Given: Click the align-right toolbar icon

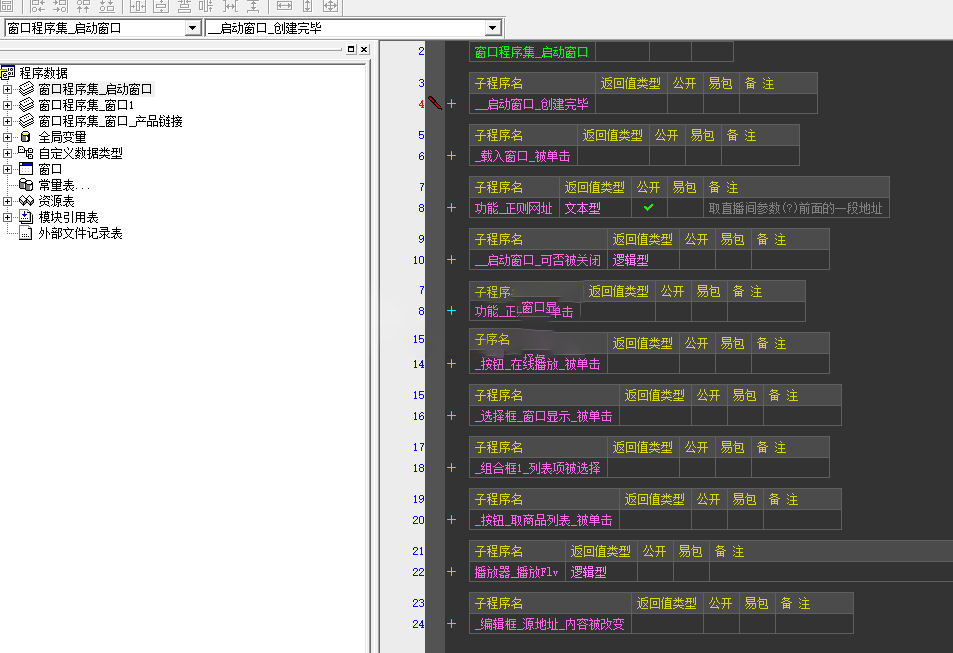Looking at the screenshot, I should tap(60, 7).
